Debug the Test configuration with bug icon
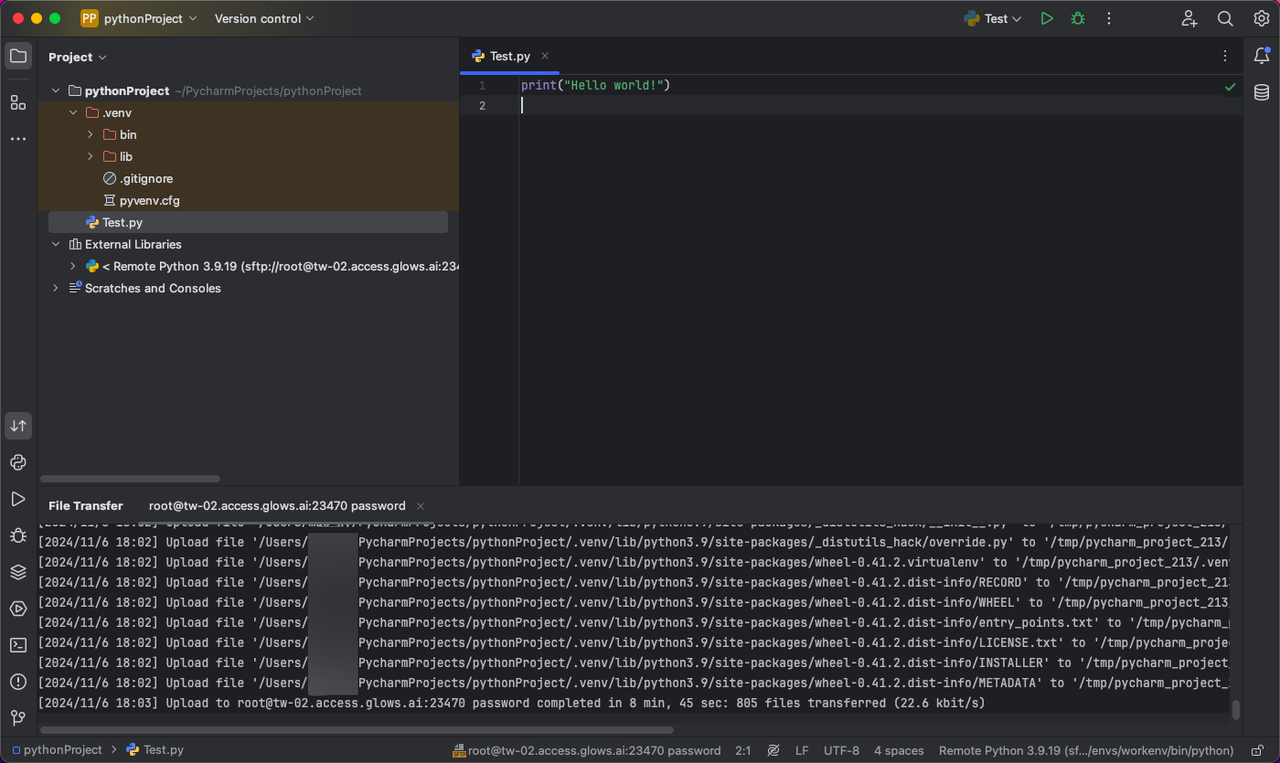The width and height of the screenshot is (1280, 763). coord(1077,18)
